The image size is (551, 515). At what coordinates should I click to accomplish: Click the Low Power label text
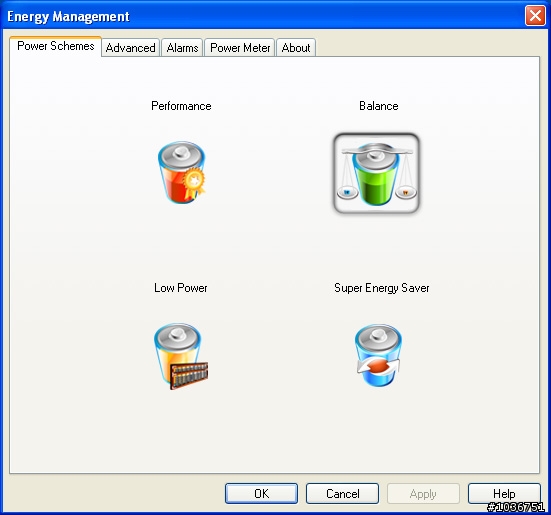click(x=181, y=288)
